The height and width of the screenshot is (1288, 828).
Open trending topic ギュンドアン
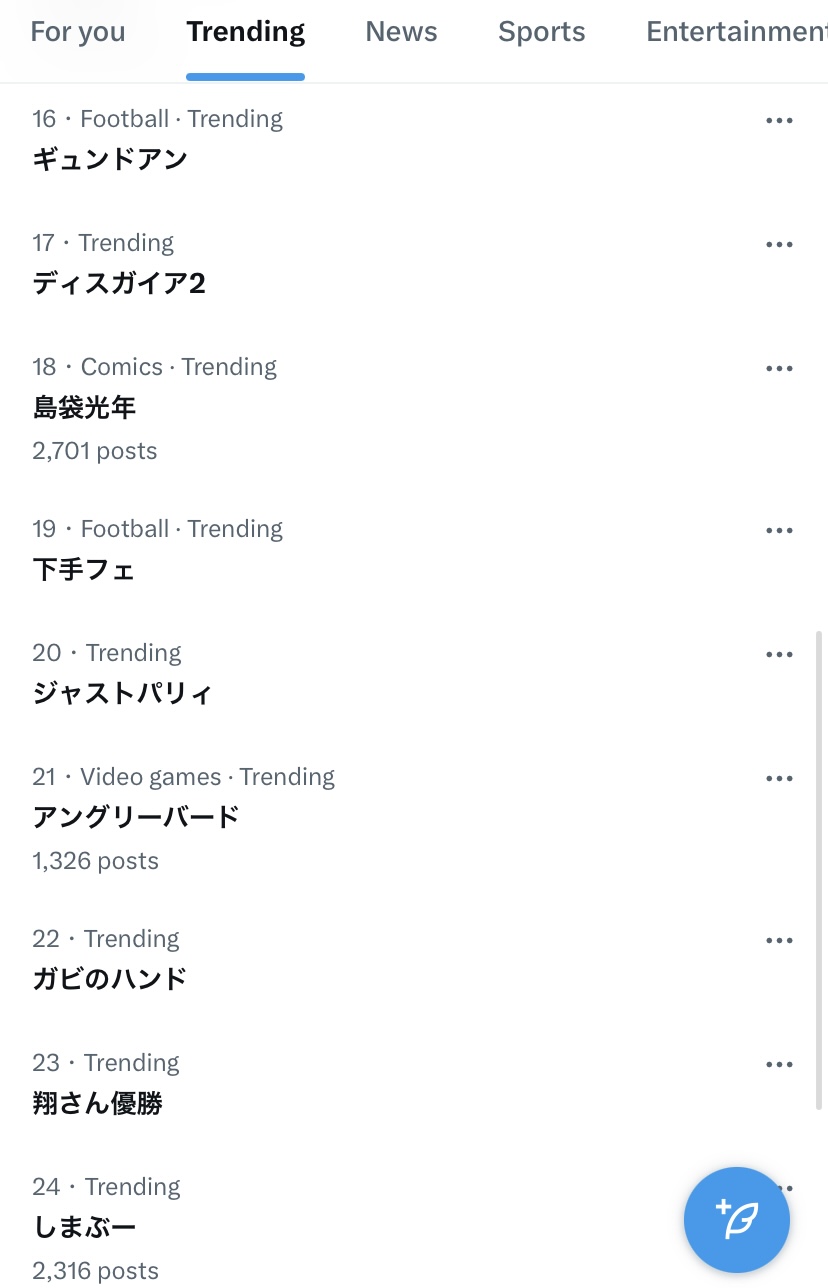(x=110, y=159)
